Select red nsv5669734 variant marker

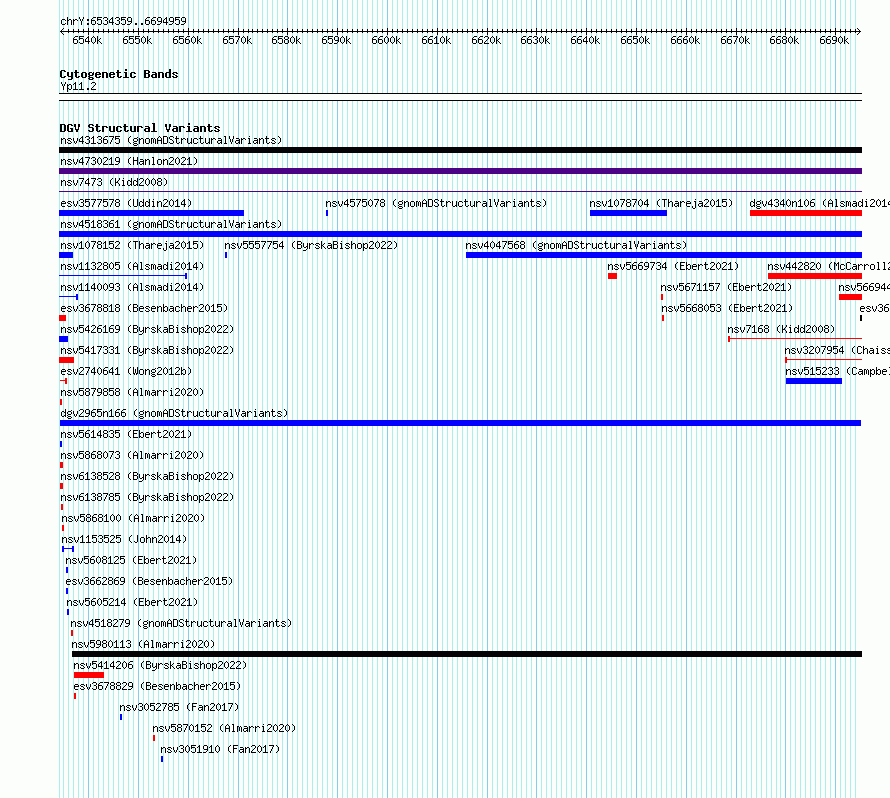(x=612, y=276)
